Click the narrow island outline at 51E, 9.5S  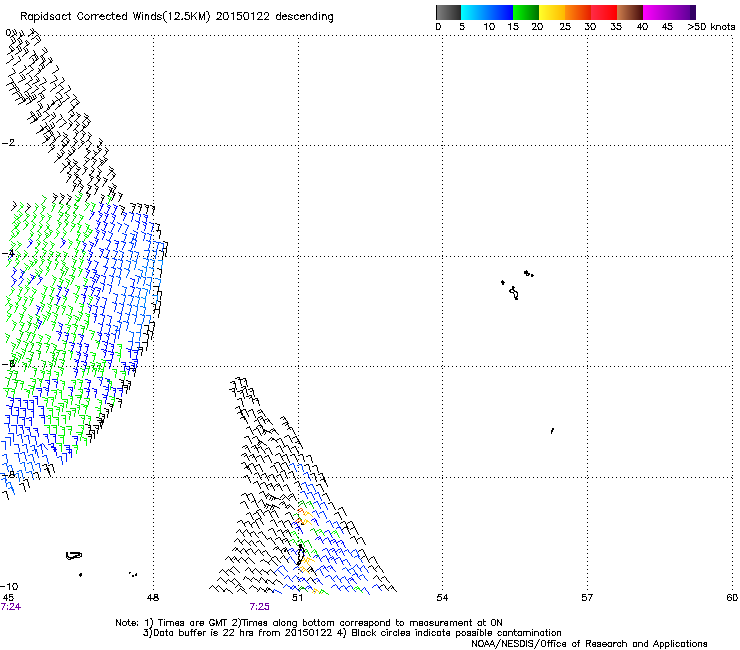(300, 554)
